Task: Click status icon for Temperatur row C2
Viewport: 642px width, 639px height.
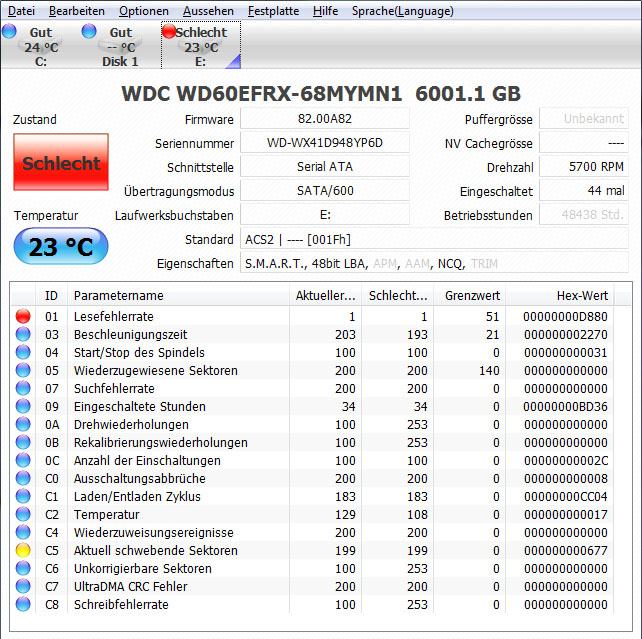Action: (x=23, y=514)
